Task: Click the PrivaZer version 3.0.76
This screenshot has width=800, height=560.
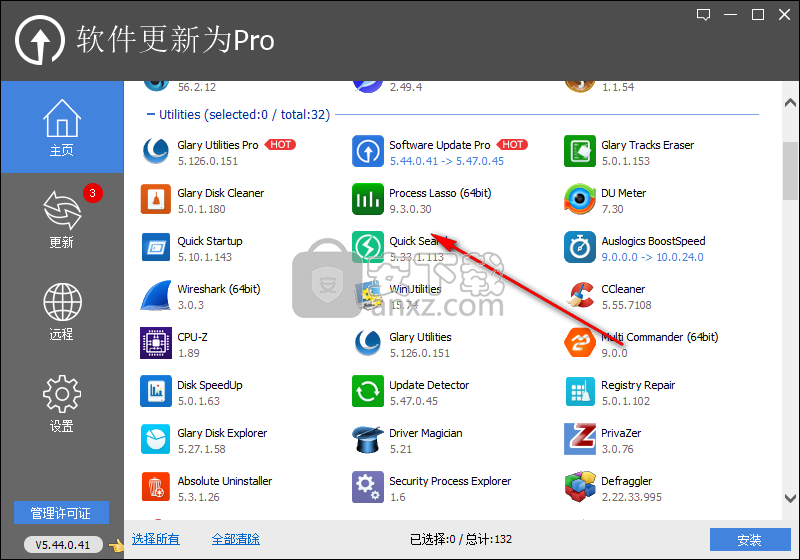Action: (x=617, y=449)
